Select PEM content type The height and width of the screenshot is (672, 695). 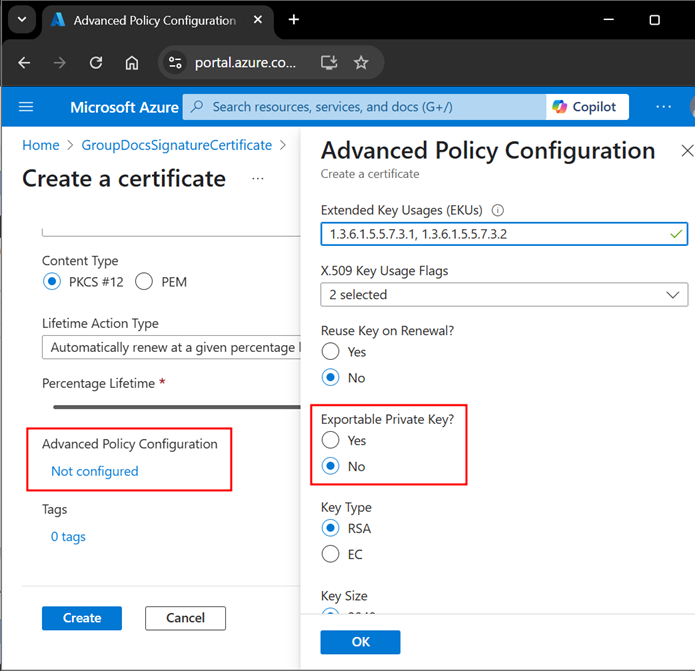pyautogui.click(x=144, y=282)
